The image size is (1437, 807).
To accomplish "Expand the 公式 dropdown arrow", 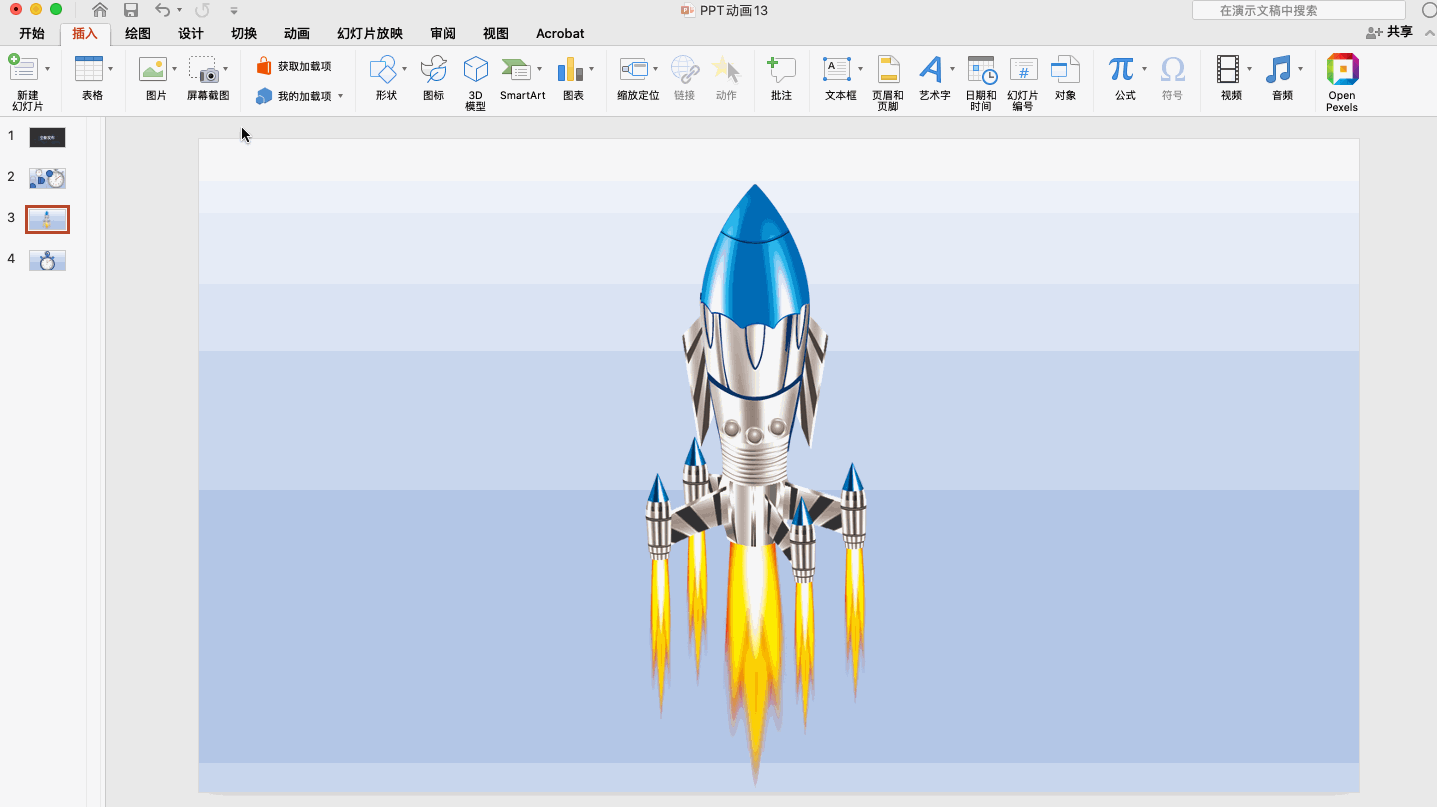I will point(1144,69).
